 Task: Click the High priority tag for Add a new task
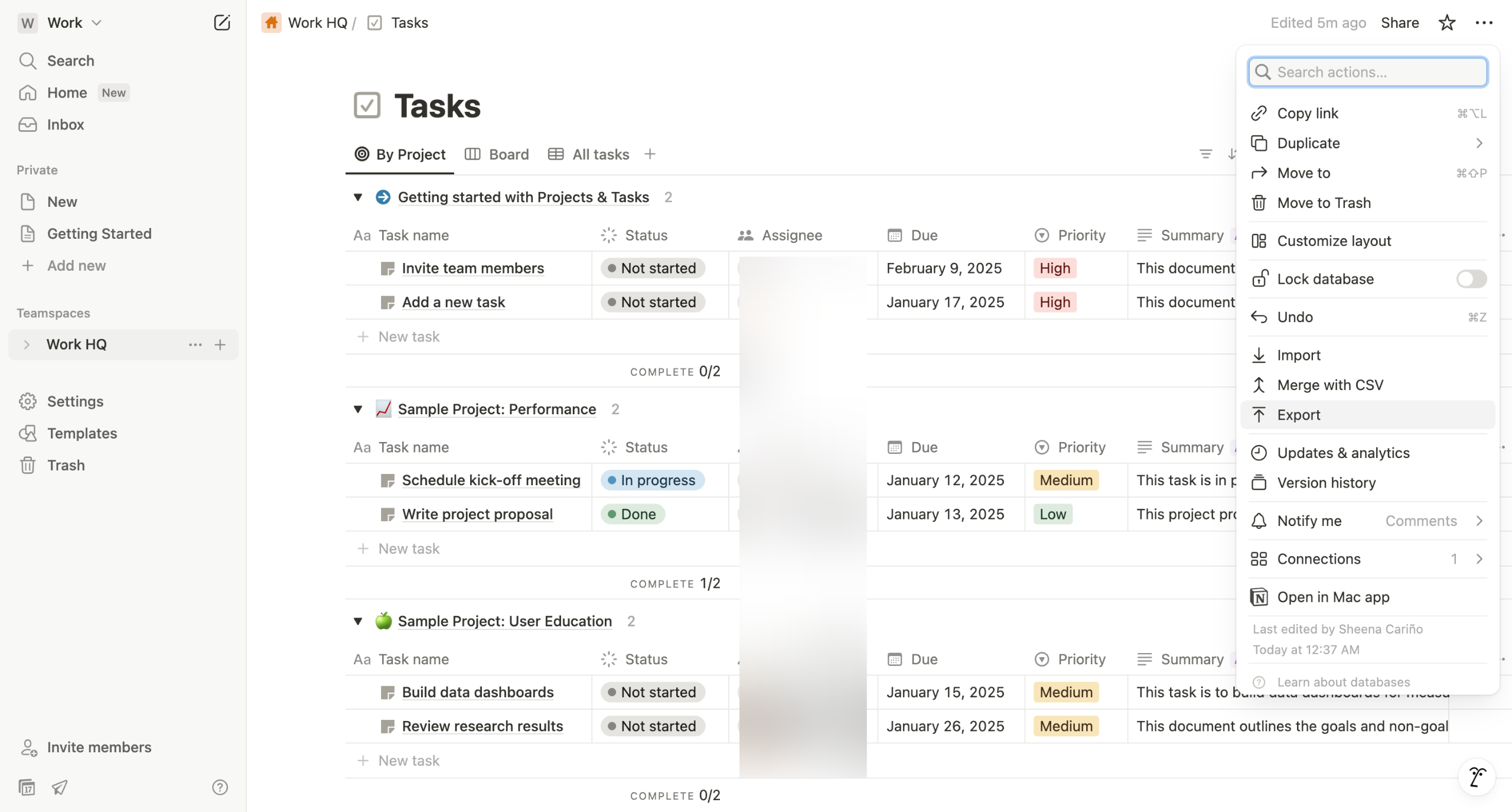pyautogui.click(x=1054, y=302)
